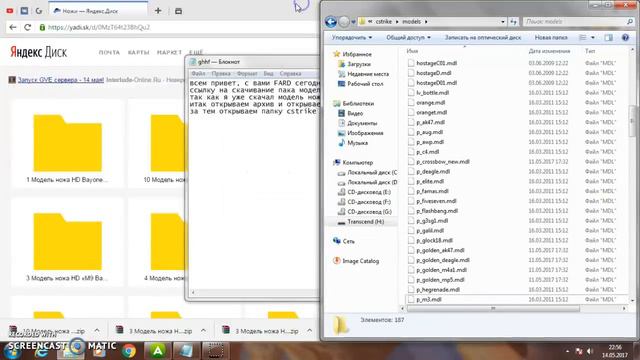Open the green A app on taskbar
The image size is (640, 360).
point(158,351)
